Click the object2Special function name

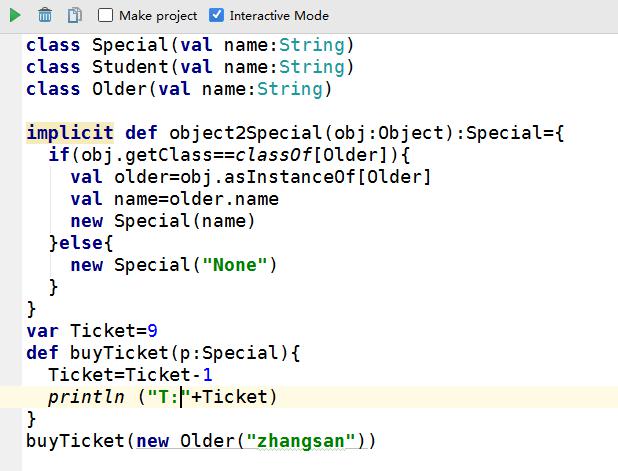click(x=246, y=133)
